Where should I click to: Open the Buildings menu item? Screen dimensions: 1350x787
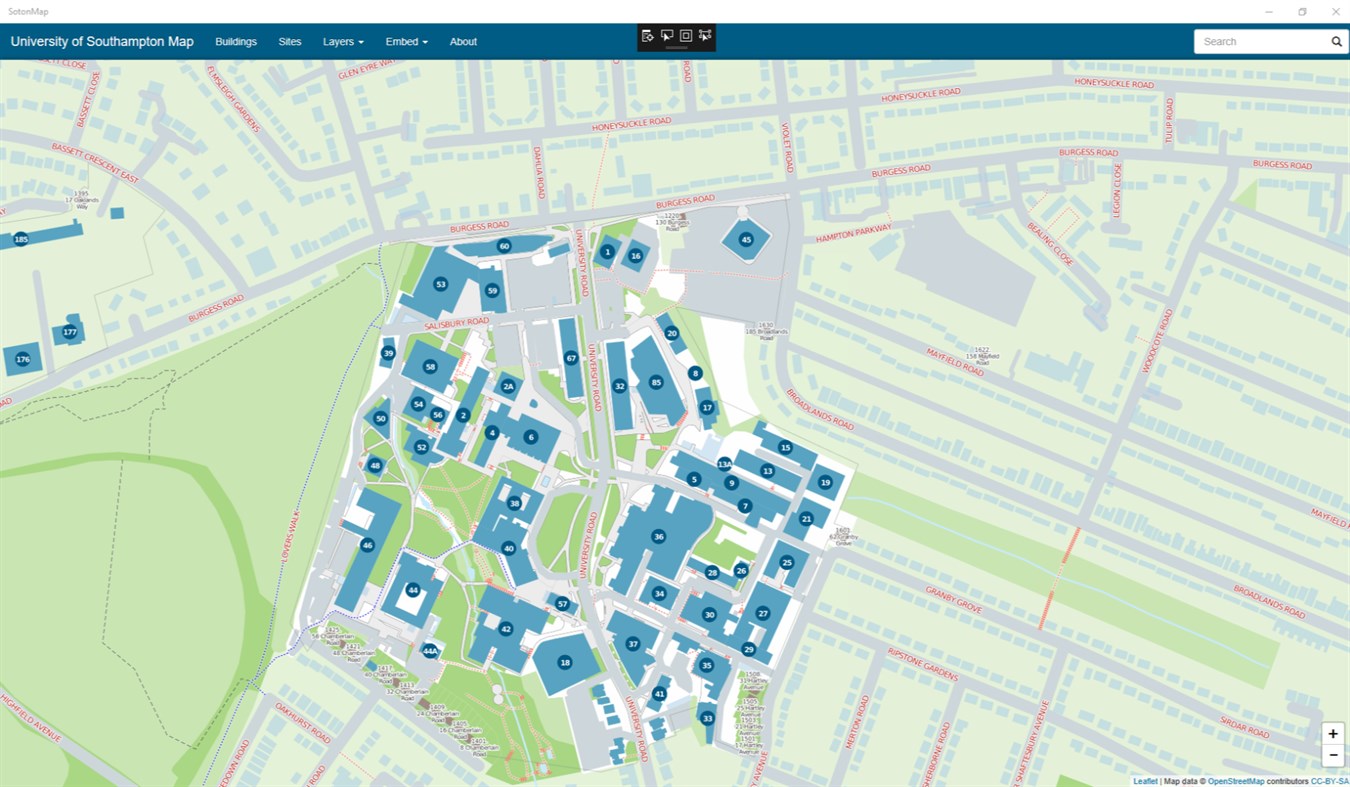coord(236,41)
